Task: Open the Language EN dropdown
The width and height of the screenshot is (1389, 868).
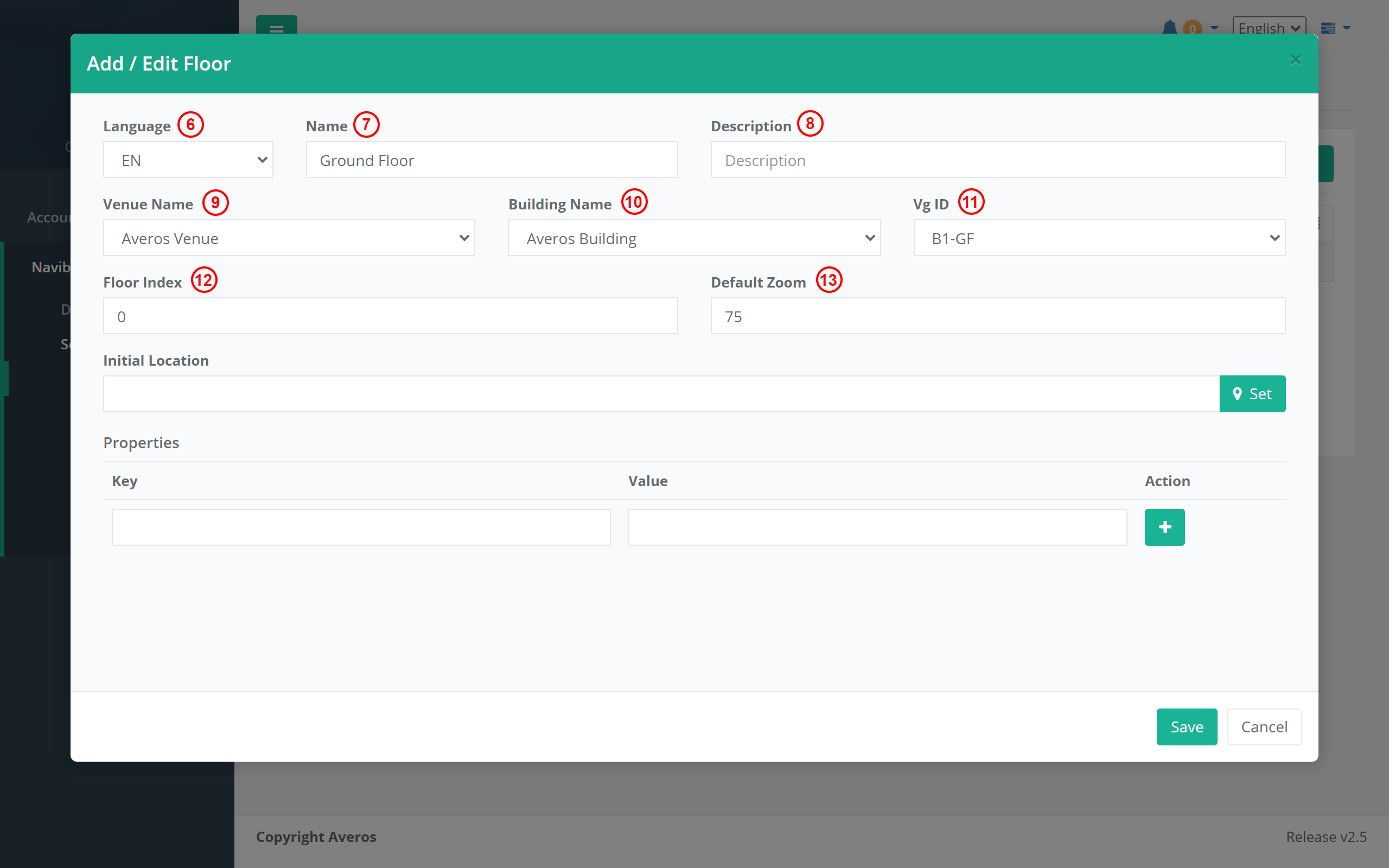Action: [x=188, y=160]
